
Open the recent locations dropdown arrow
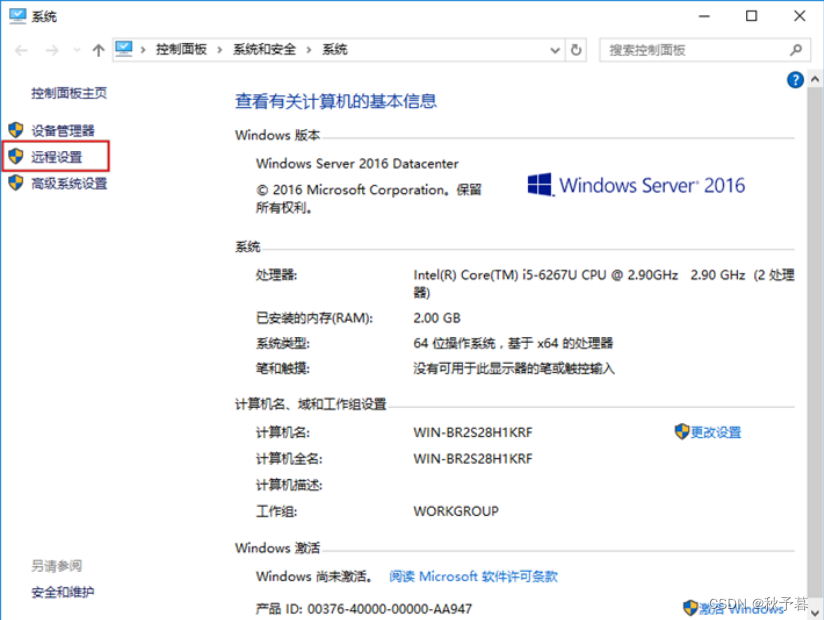tap(77, 50)
